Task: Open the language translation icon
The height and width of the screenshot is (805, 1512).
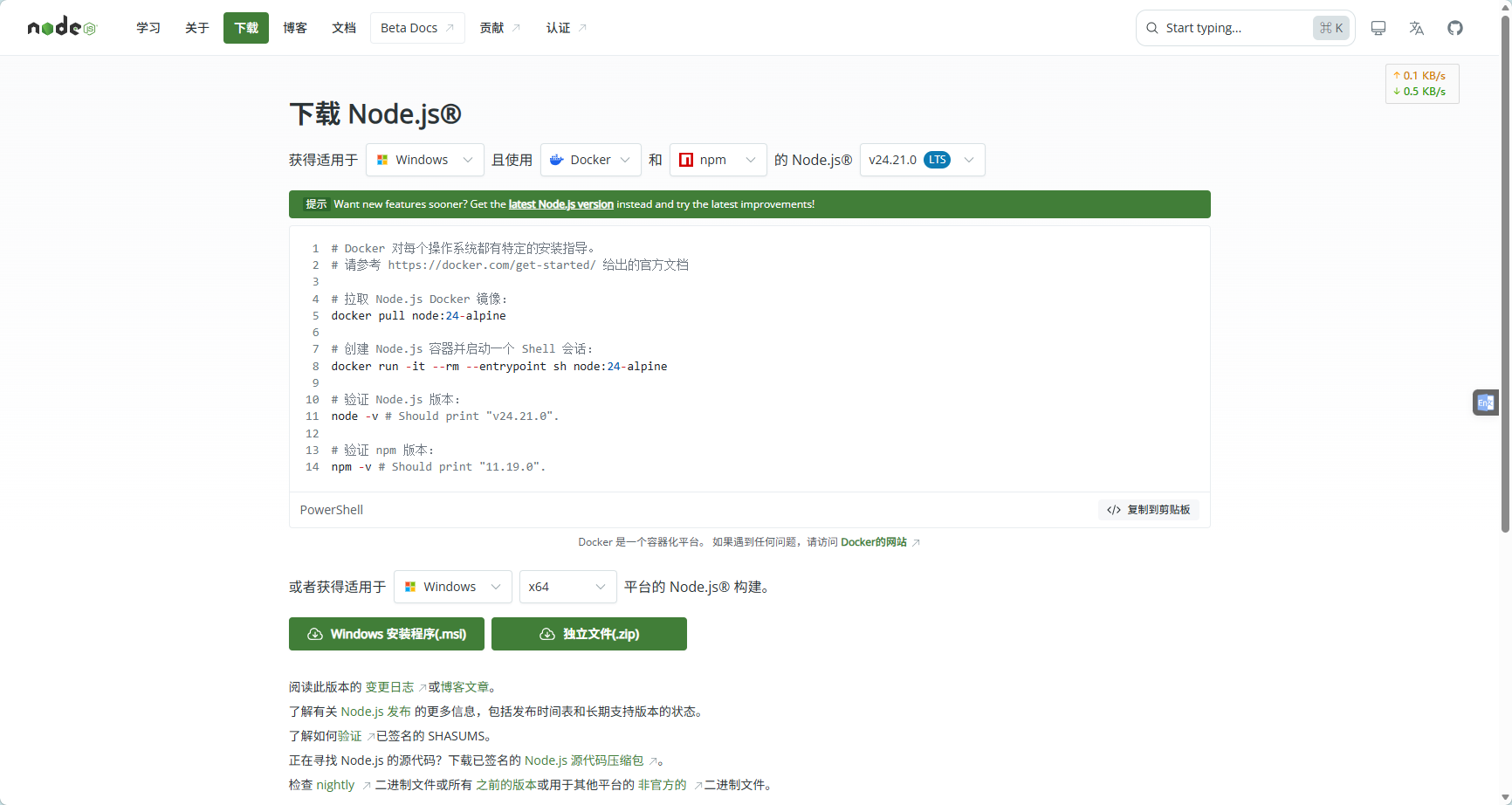Action: click(1417, 28)
